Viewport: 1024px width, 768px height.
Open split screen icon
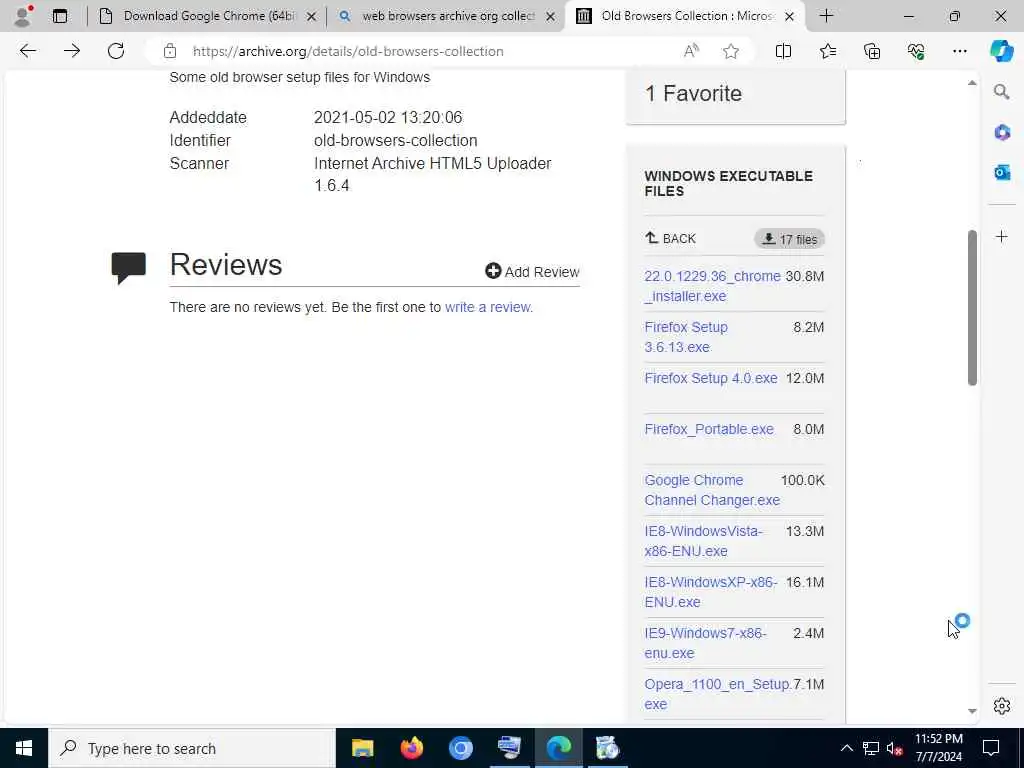[783, 51]
